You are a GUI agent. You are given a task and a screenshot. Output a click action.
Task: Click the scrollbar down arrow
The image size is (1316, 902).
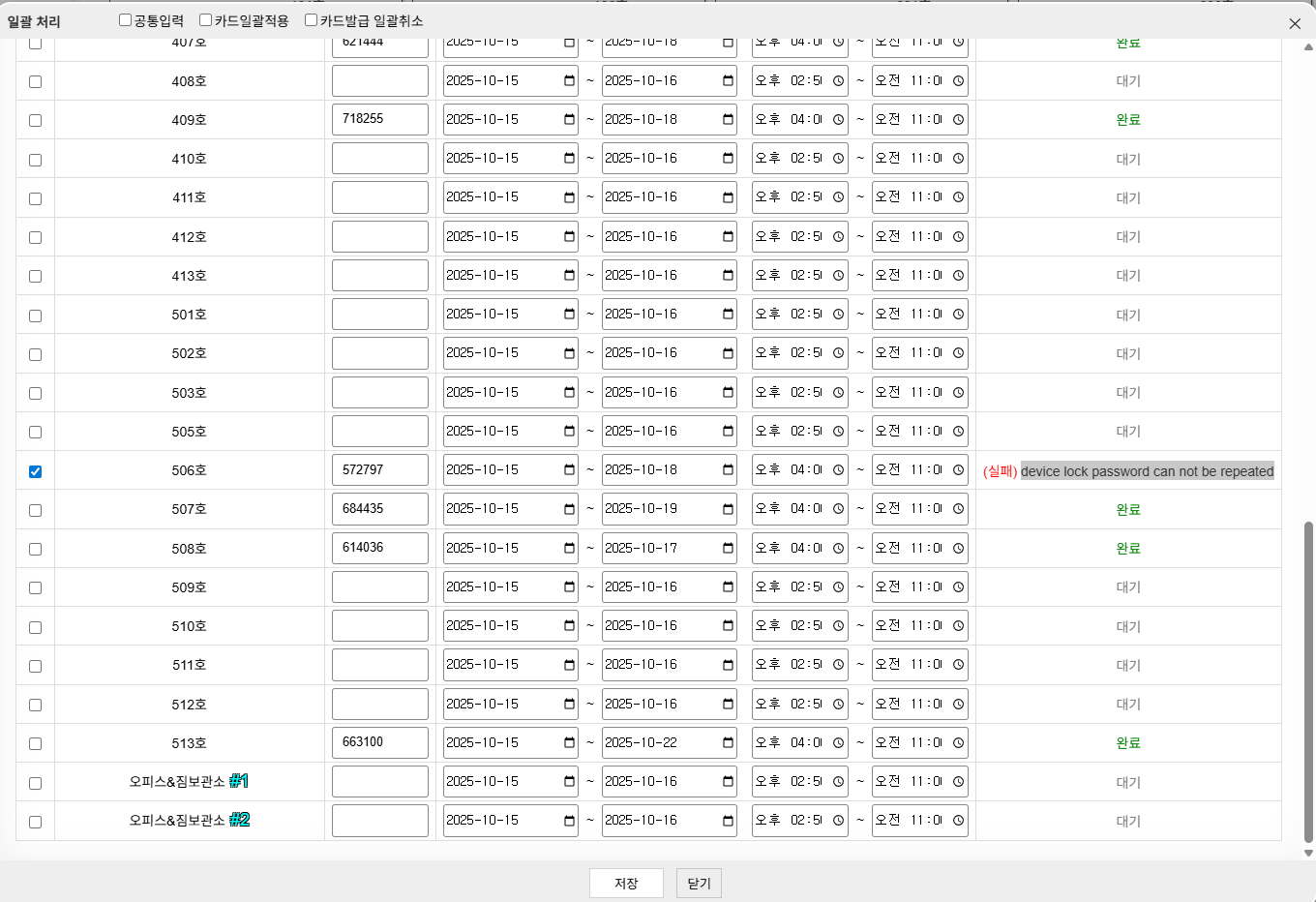point(1308,853)
